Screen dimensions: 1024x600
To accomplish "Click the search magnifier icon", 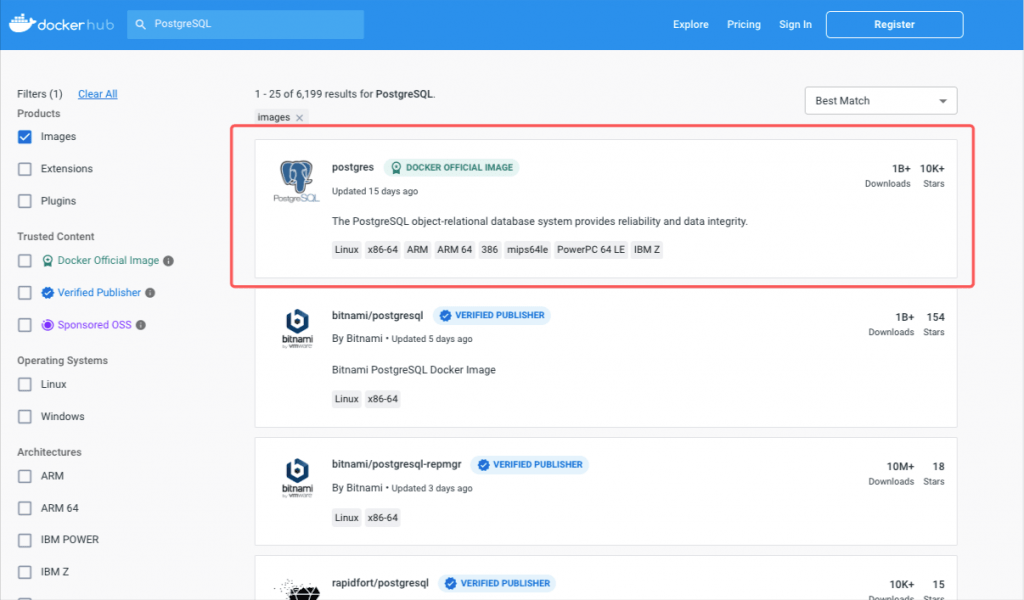I will [x=140, y=24].
